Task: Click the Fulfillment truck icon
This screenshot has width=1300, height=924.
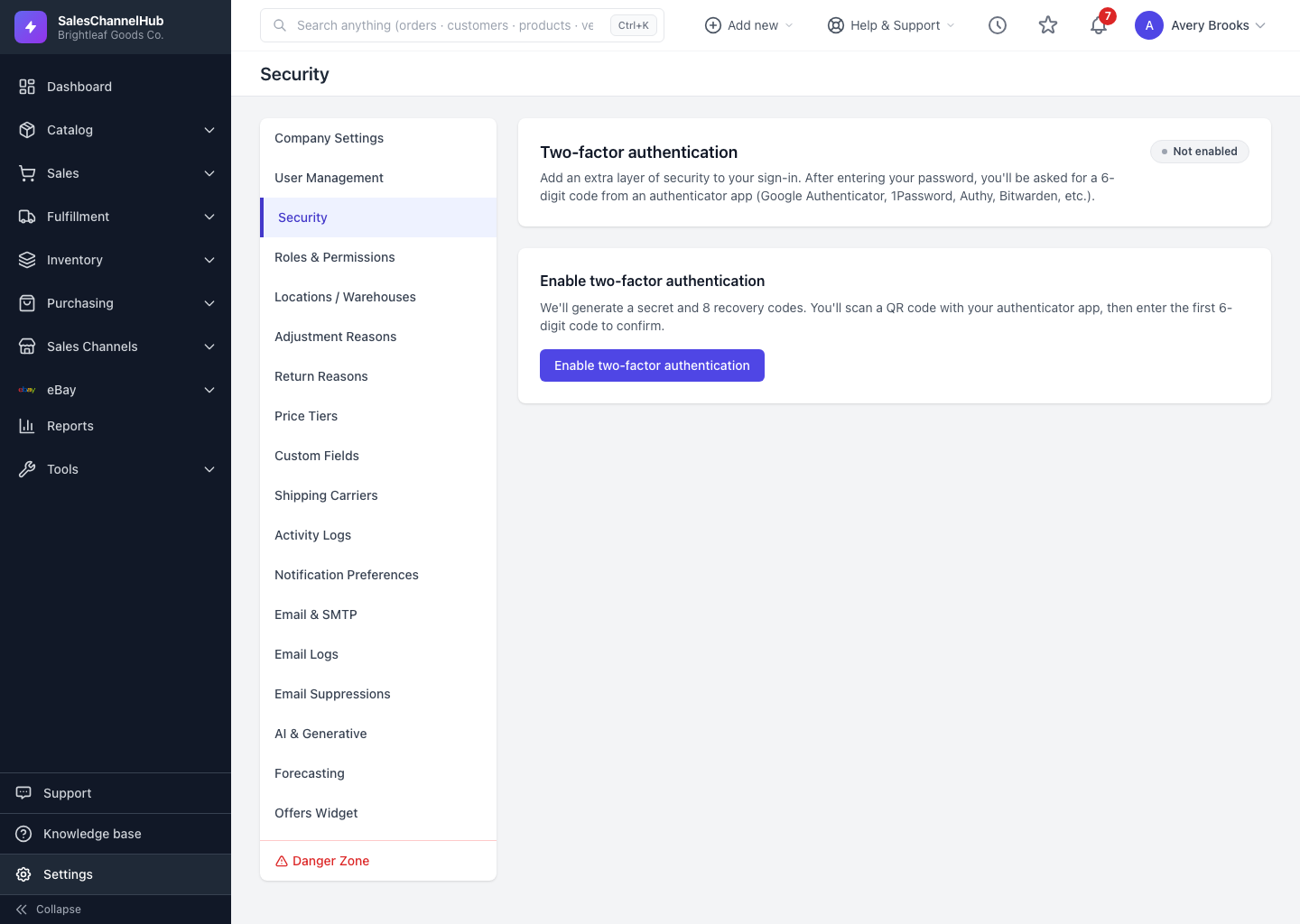Action: coord(27,217)
